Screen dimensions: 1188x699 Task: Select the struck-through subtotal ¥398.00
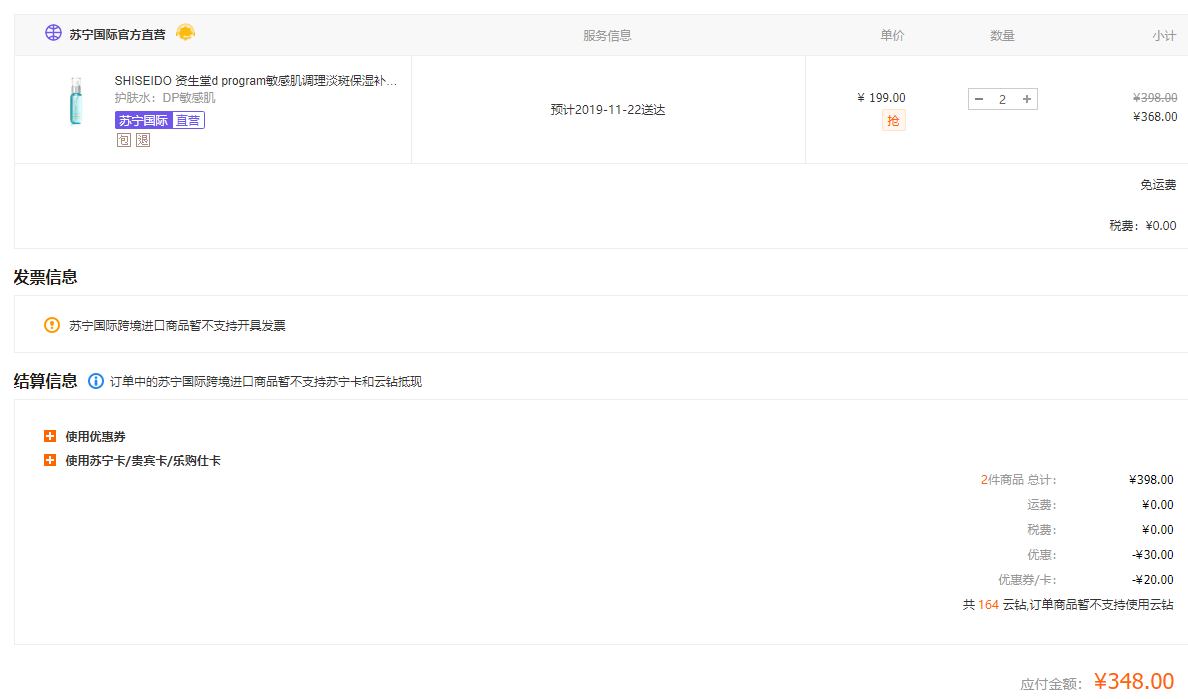[1155, 98]
